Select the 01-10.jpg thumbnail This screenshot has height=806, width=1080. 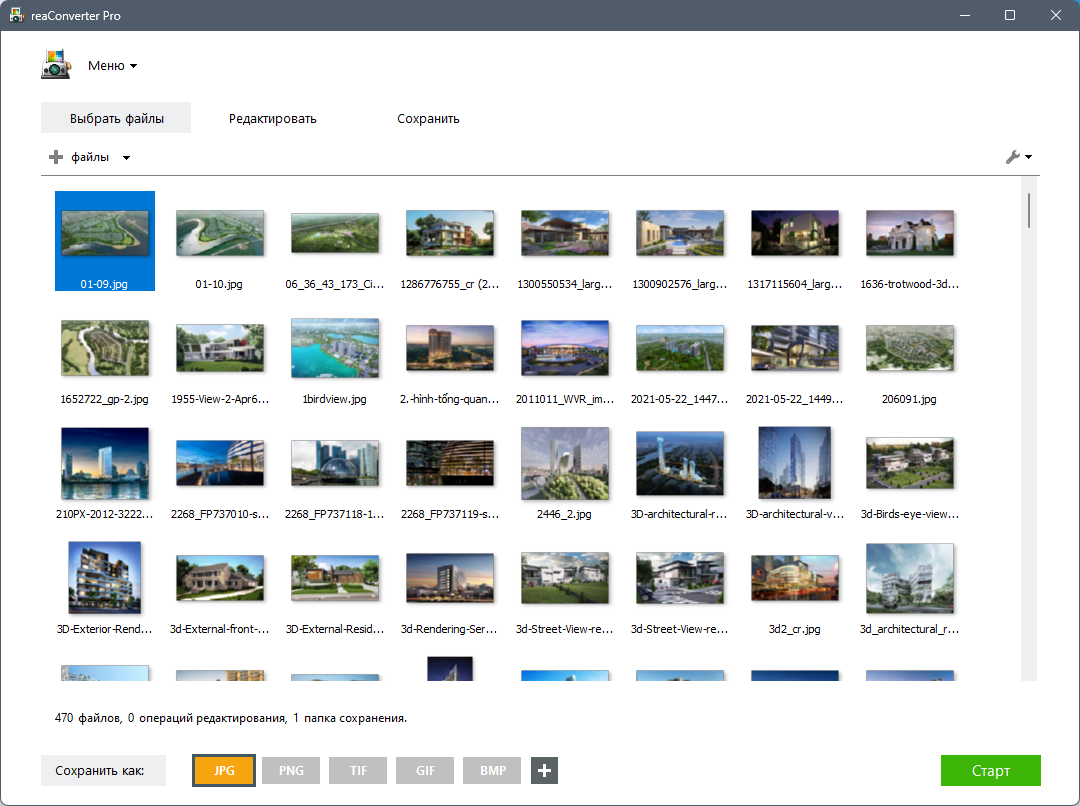point(220,231)
